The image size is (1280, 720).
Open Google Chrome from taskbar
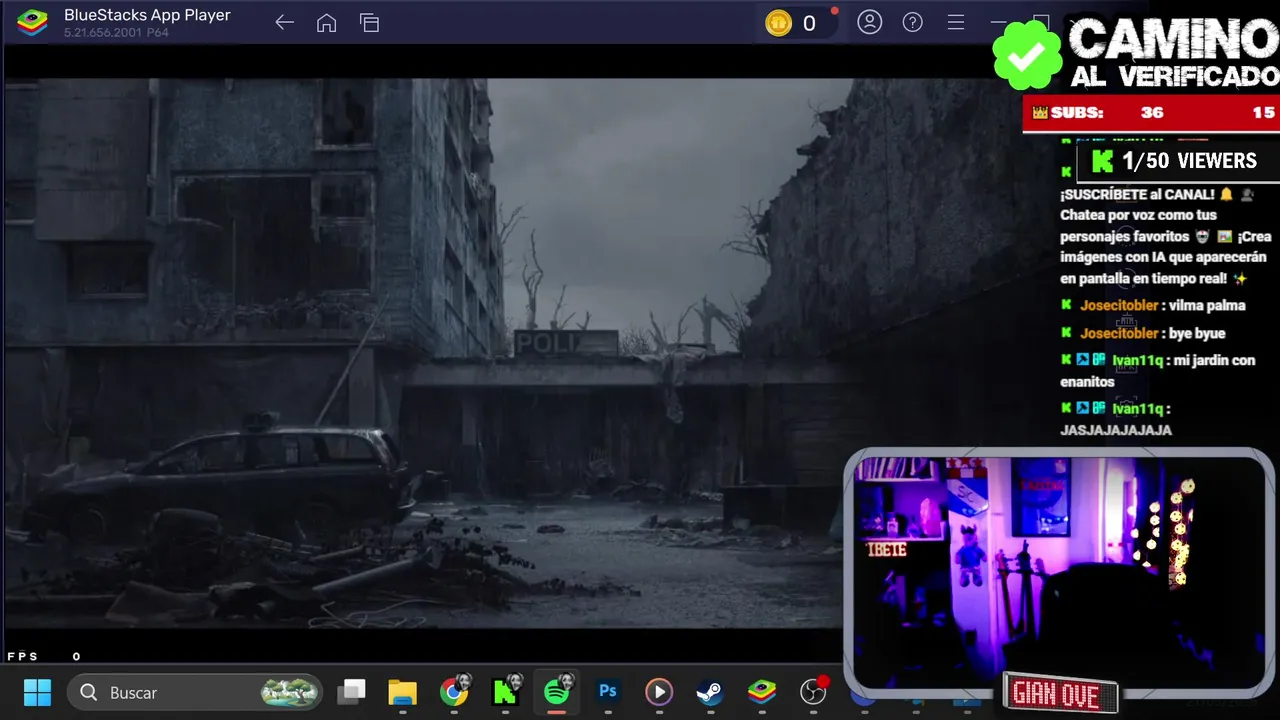tap(455, 692)
